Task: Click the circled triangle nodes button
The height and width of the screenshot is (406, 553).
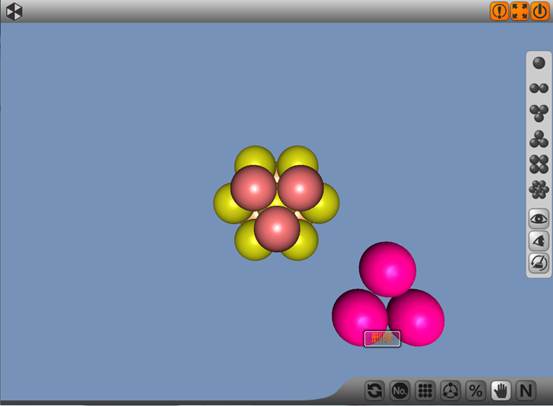Action: coord(450,390)
